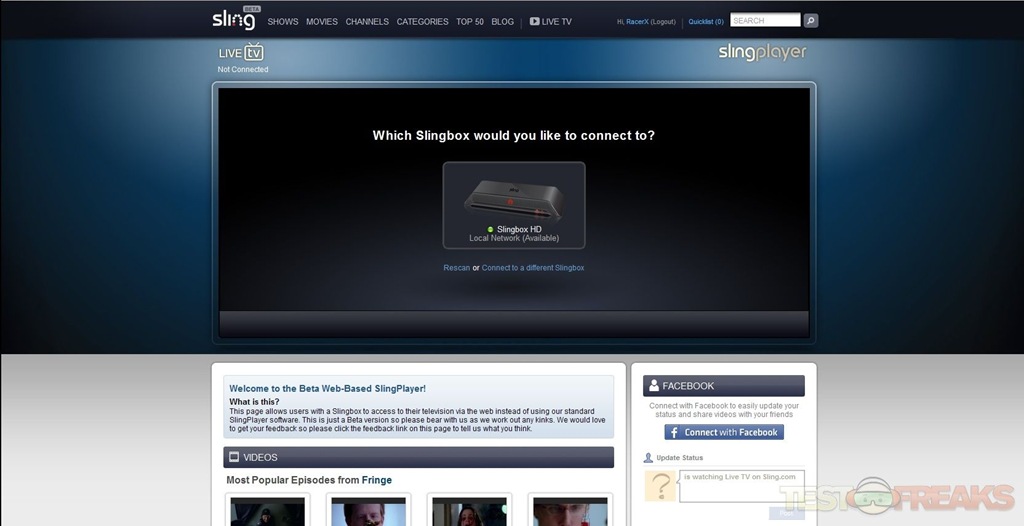Open the Top 50 page

[470, 21]
